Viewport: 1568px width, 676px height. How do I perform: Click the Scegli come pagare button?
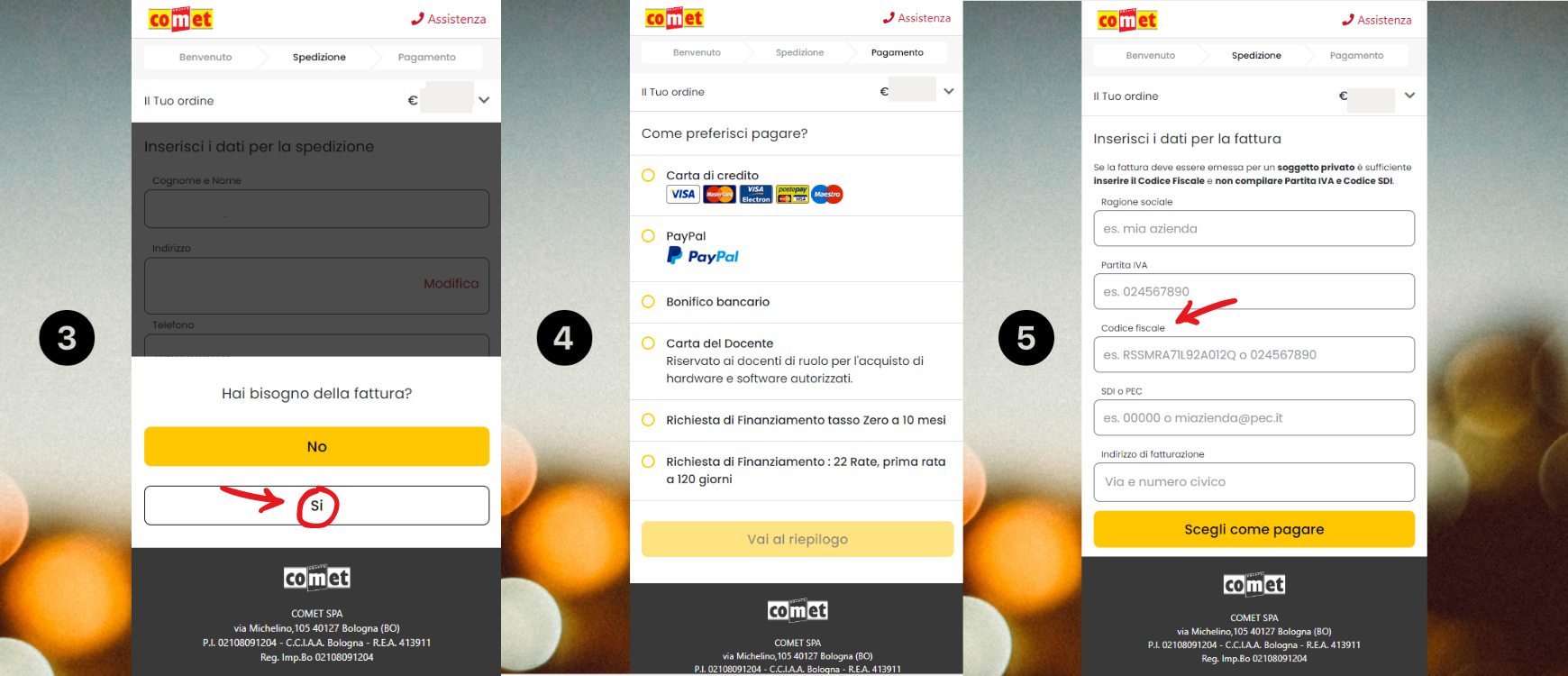coord(1253,529)
